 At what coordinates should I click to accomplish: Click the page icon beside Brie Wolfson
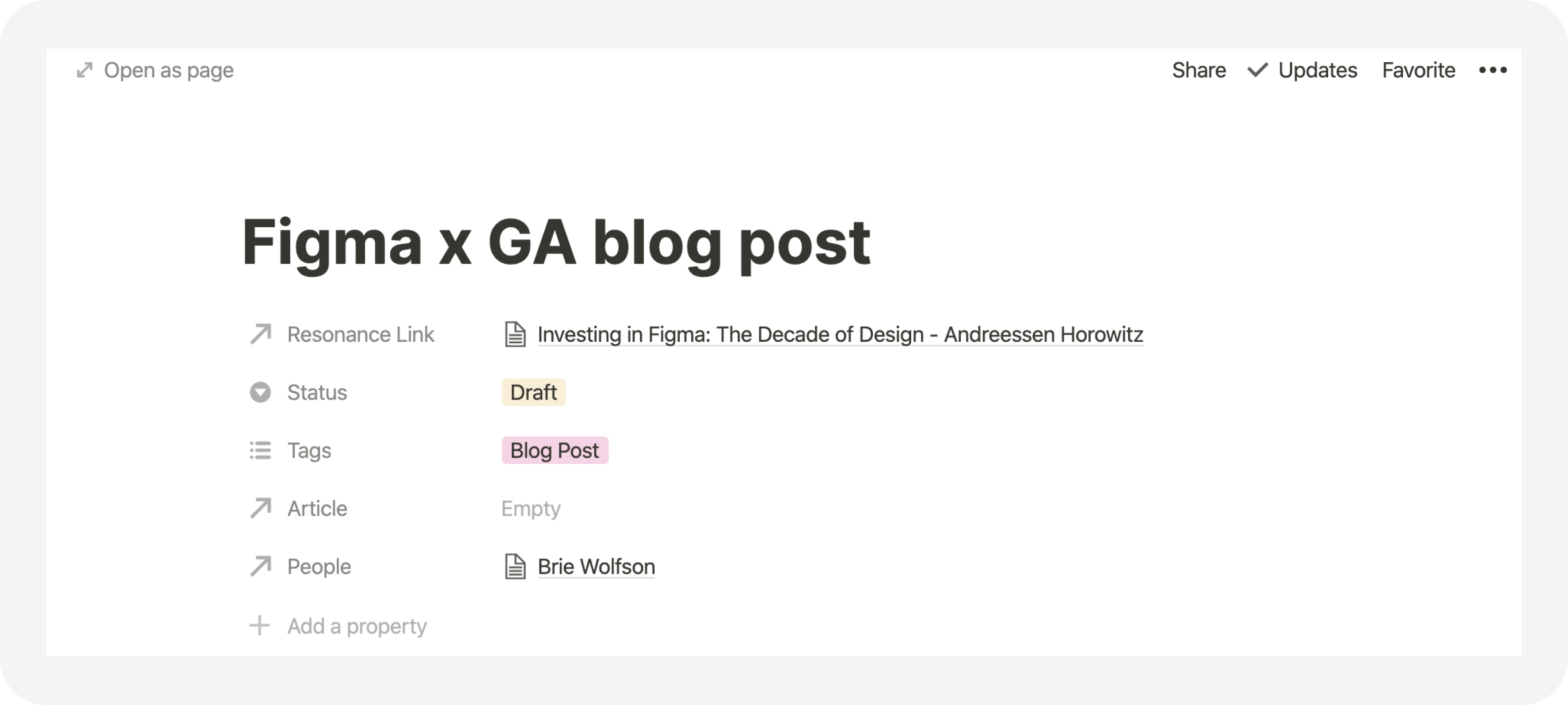pyautogui.click(x=515, y=566)
